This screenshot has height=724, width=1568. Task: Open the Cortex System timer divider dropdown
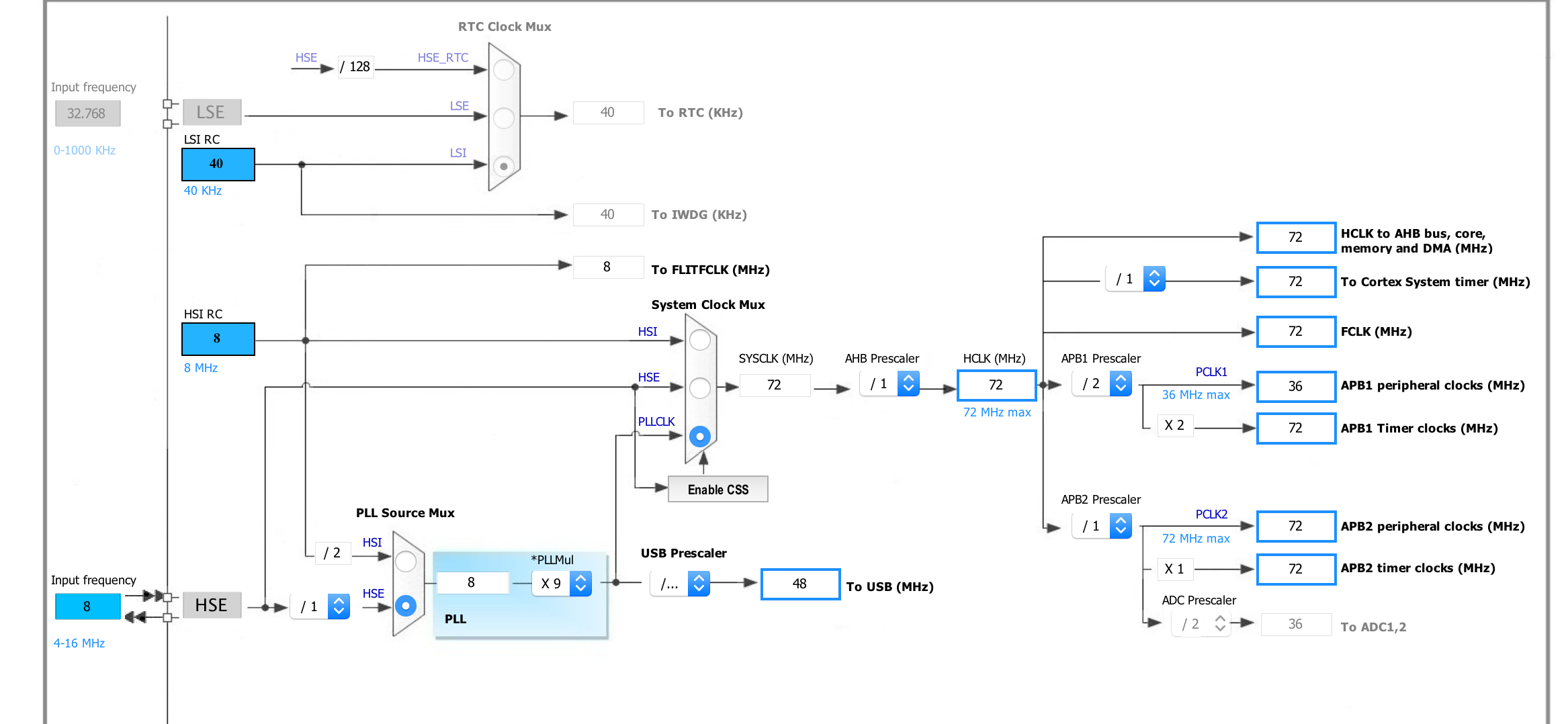click(1135, 279)
